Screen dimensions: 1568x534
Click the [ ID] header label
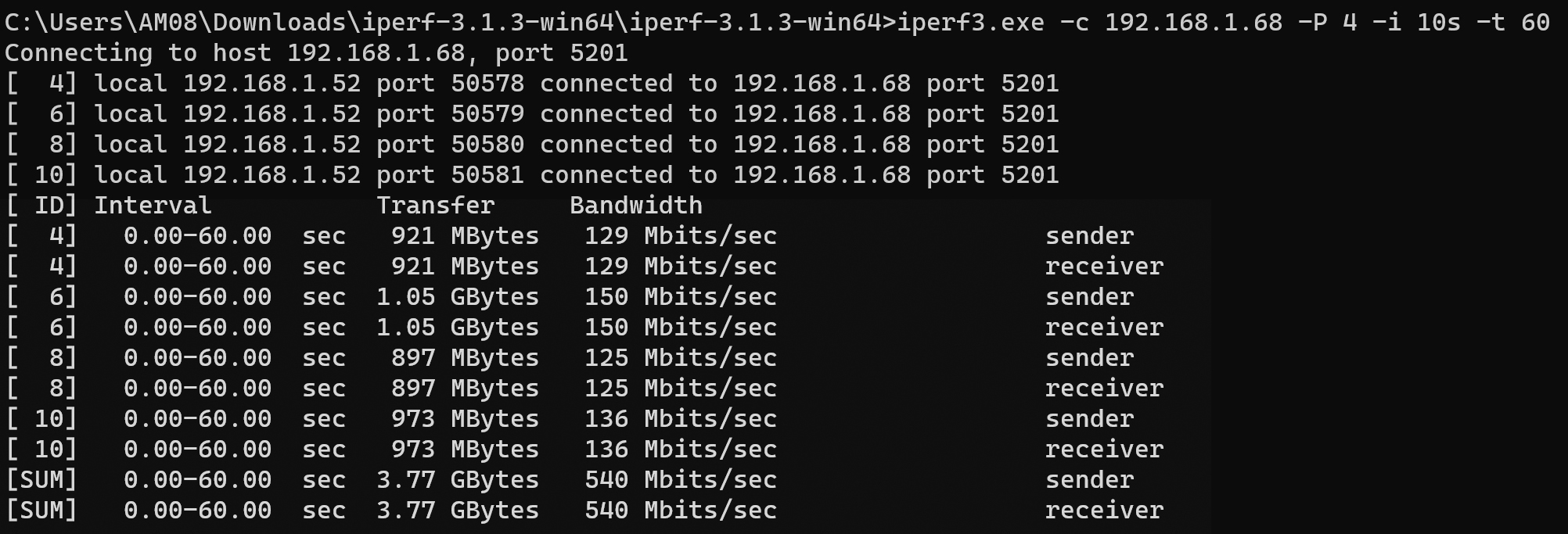(x=41, y=206)
